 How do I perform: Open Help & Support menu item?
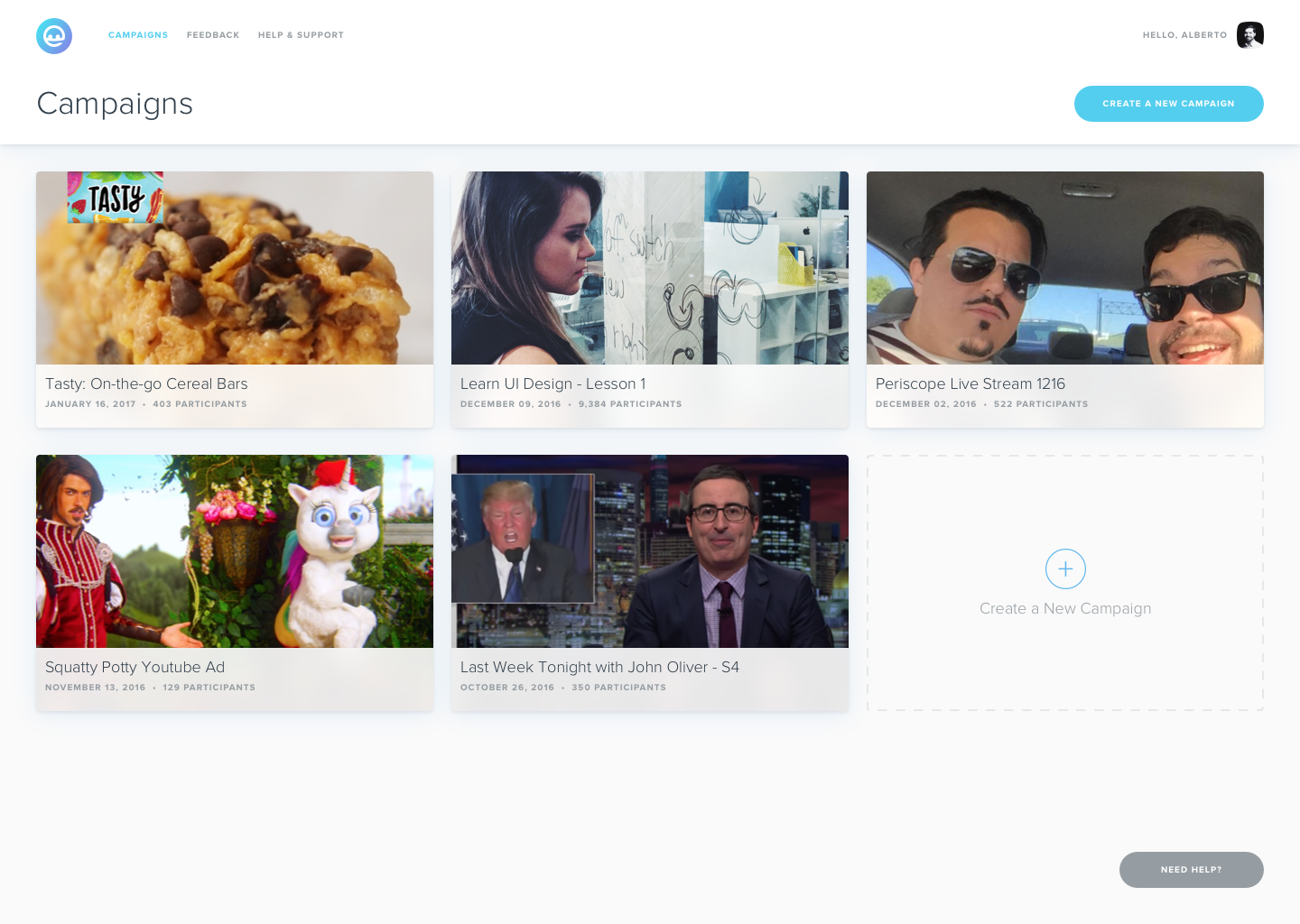click(301, 35)
